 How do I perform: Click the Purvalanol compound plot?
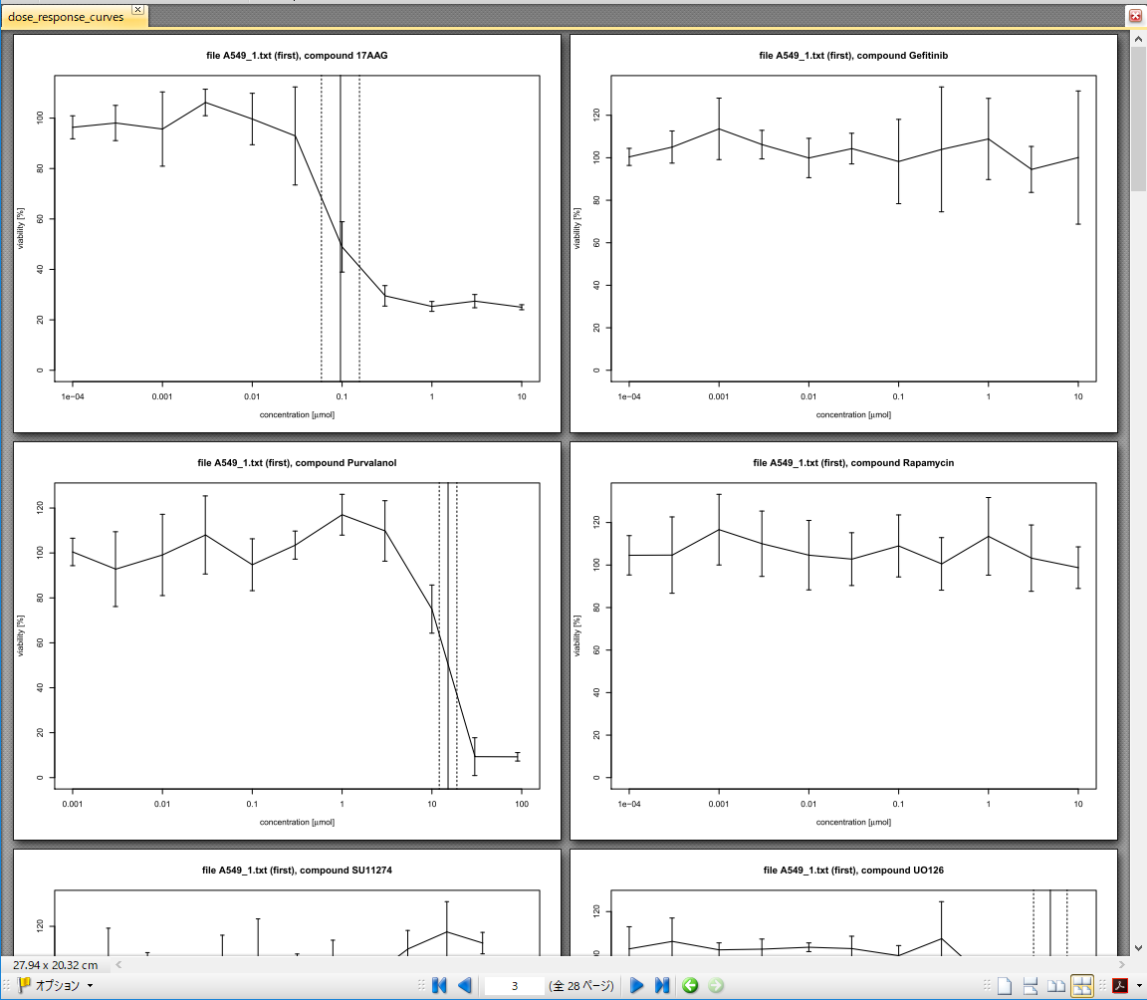pos(297,636)
